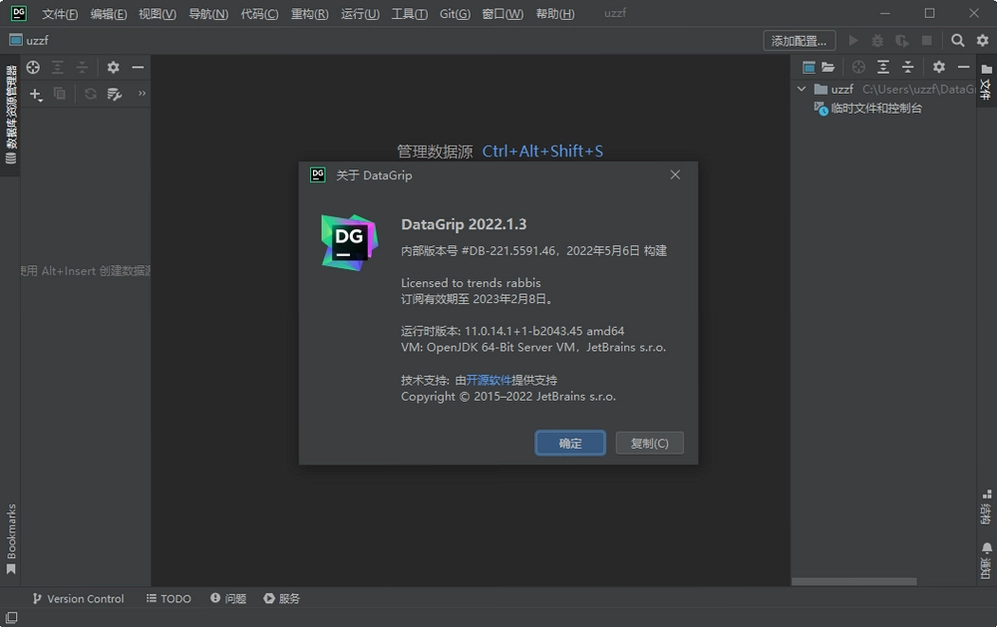The height and width of the screenshot is (627, 997).
Task: Open the 编辑(E) menu
Action: (x=108, y=13)
